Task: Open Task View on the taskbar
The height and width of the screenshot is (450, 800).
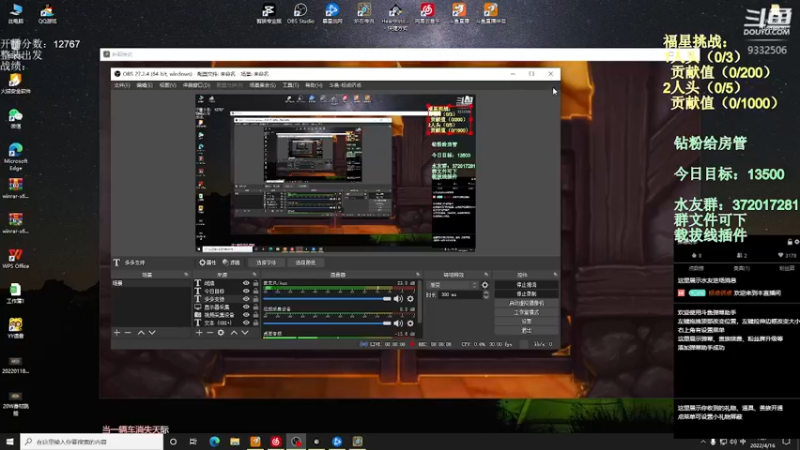Action: pos(193,441)
